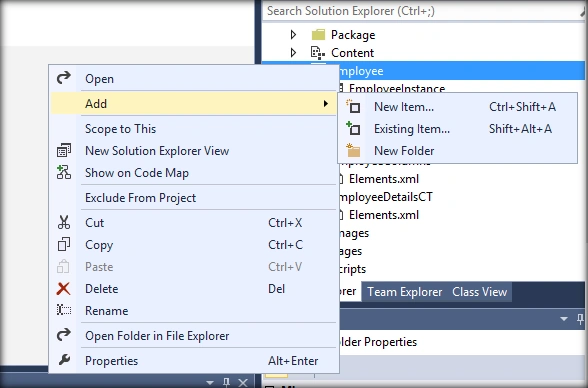Click the Existing Item icon in submenu
The width and height of the screenshot is (588, 388).
[x=353, y=129]
